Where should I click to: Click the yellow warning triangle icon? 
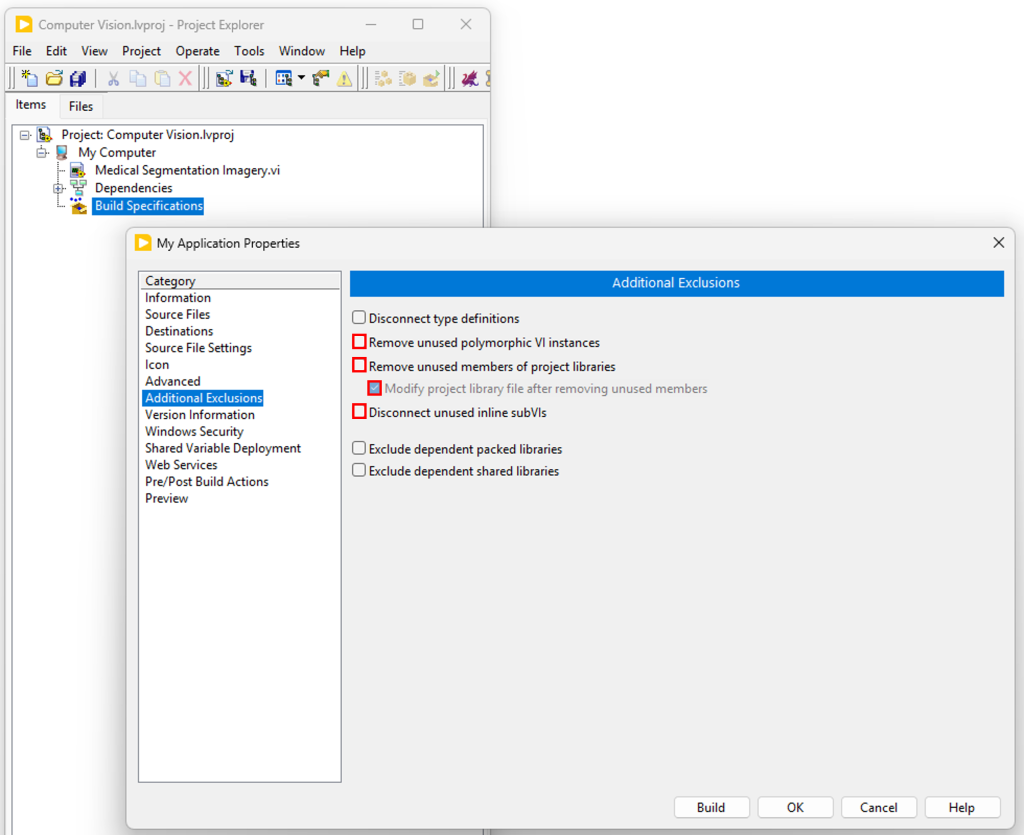(344, 79)
